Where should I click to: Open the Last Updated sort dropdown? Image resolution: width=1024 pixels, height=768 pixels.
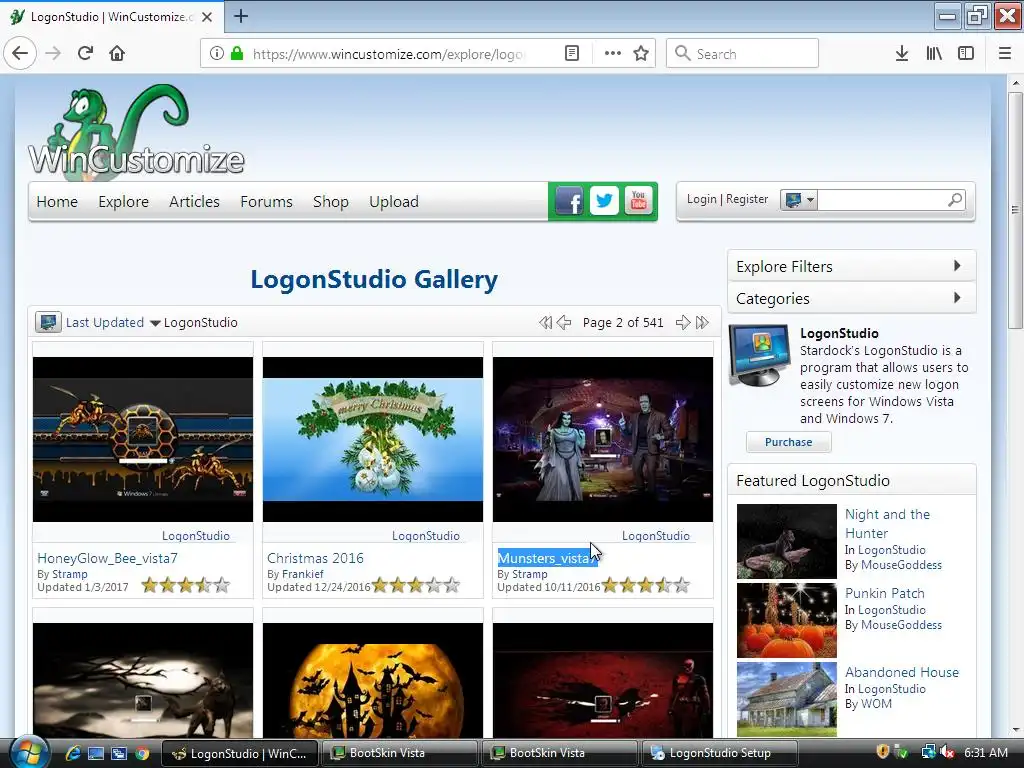[x=112, y=323]
